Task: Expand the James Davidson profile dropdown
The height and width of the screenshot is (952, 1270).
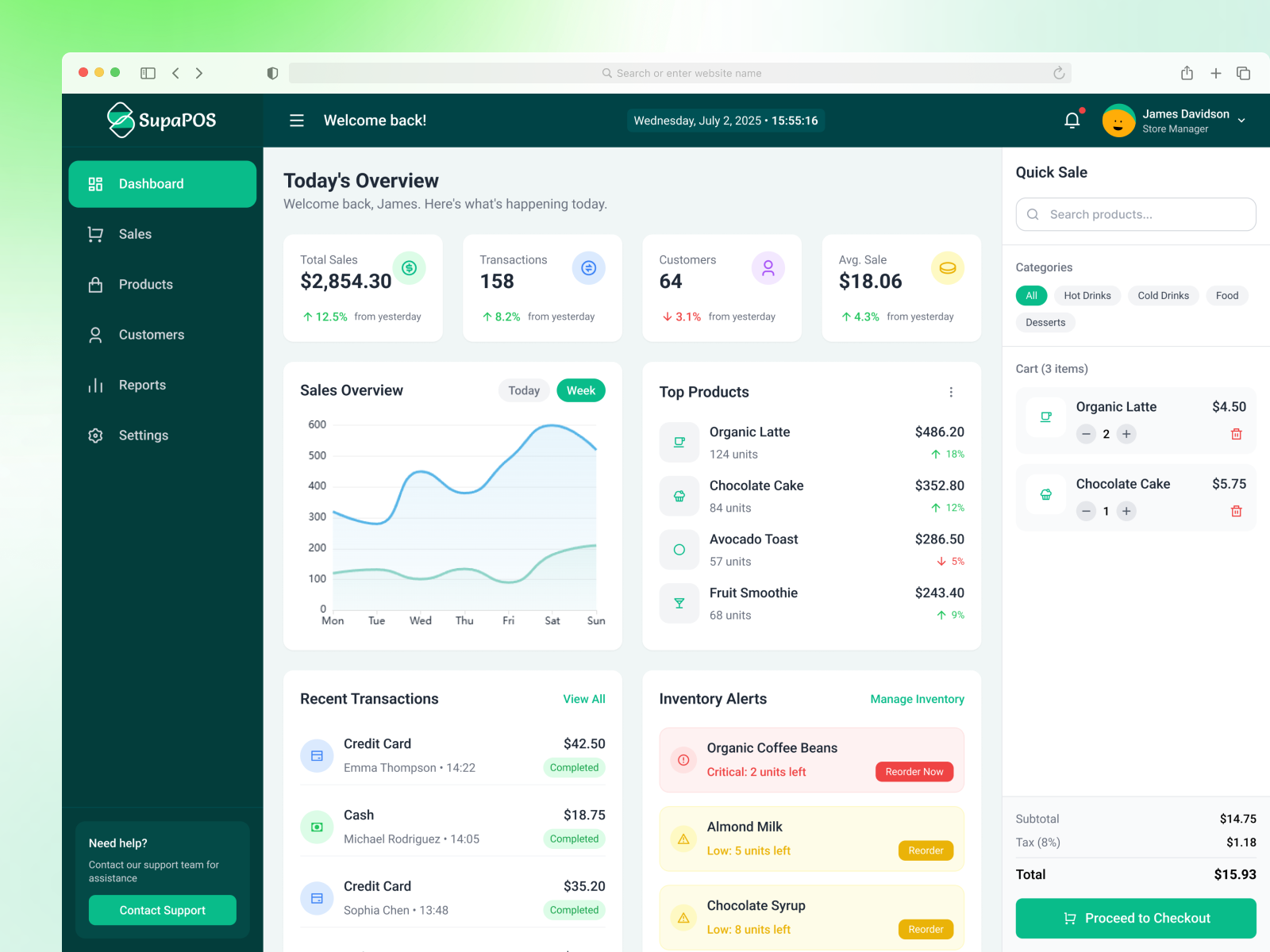Action: pos(1176,120)
